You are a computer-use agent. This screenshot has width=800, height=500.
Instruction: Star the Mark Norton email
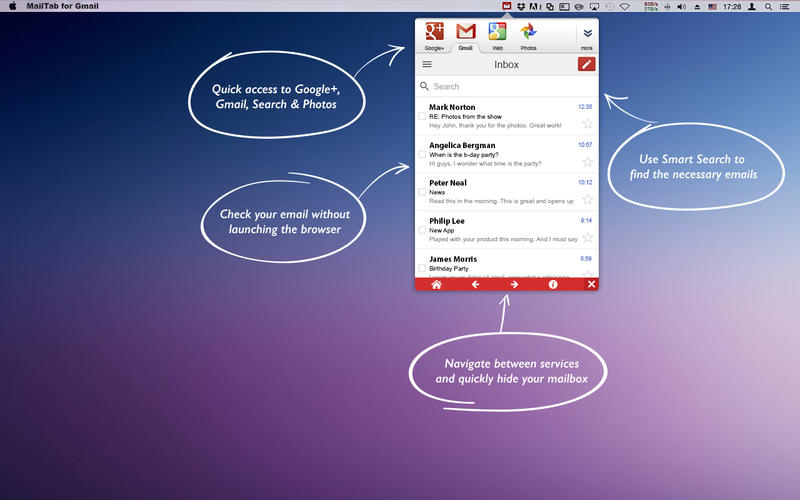pyautogui.click(x=588, y=123)
